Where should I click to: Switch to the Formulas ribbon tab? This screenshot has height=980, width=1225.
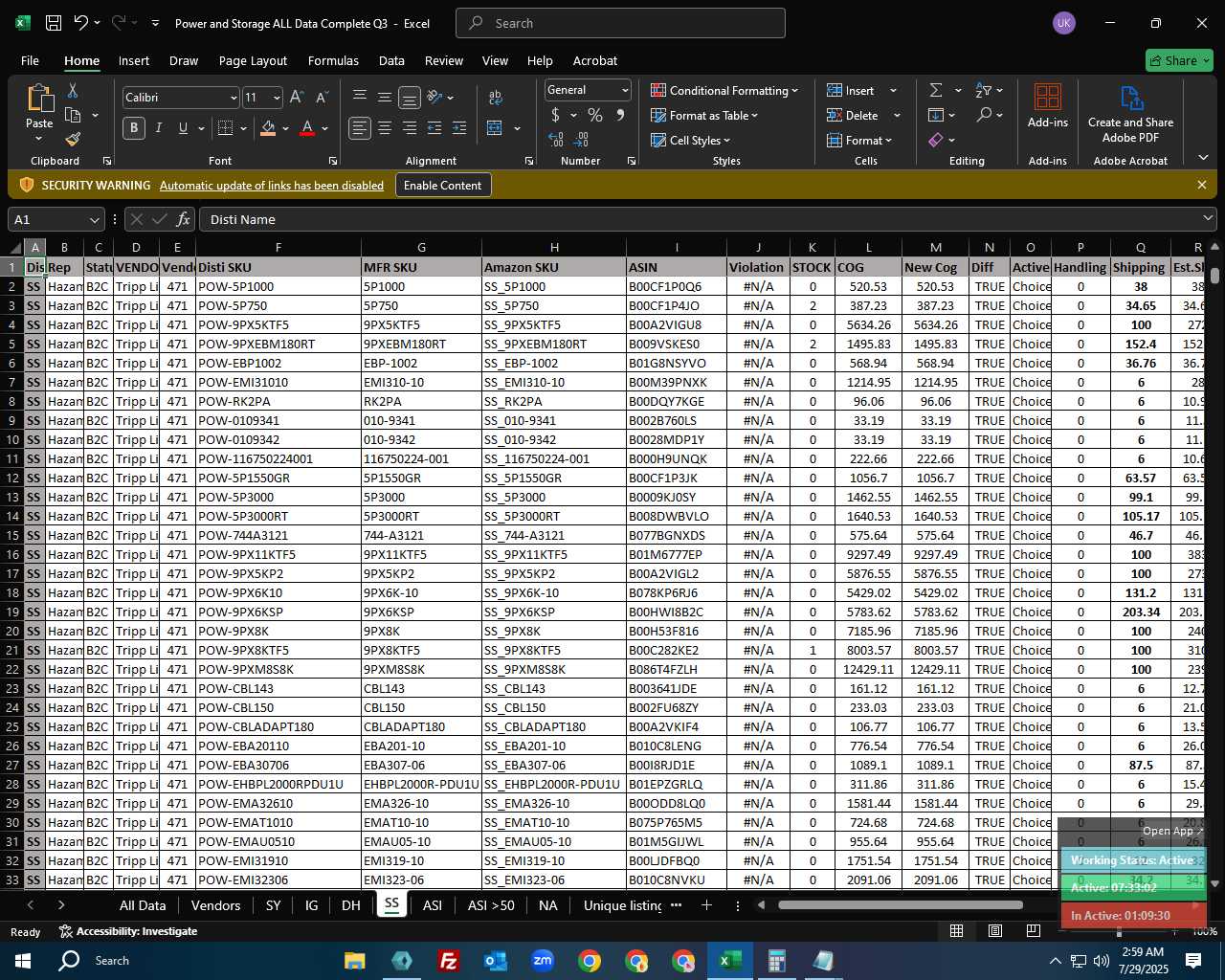[x=333, y=60]
